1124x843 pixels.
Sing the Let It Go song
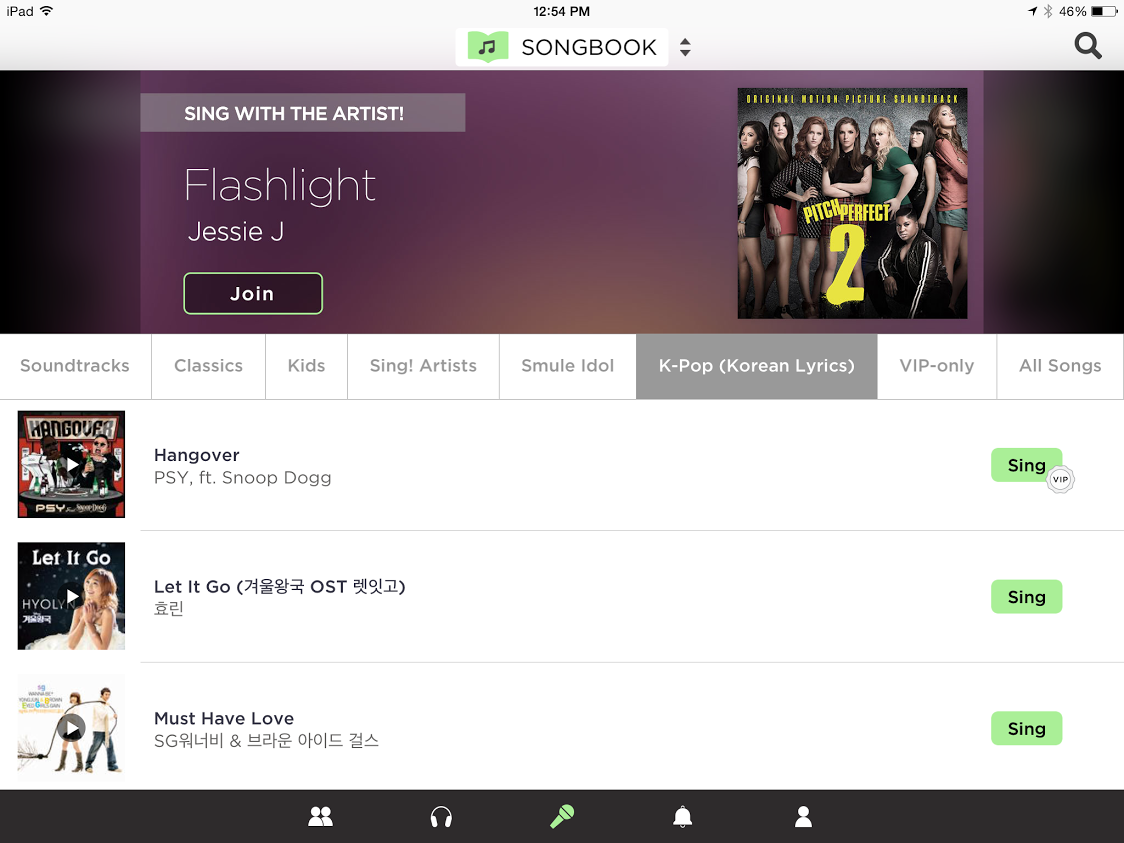(1027, 596)
